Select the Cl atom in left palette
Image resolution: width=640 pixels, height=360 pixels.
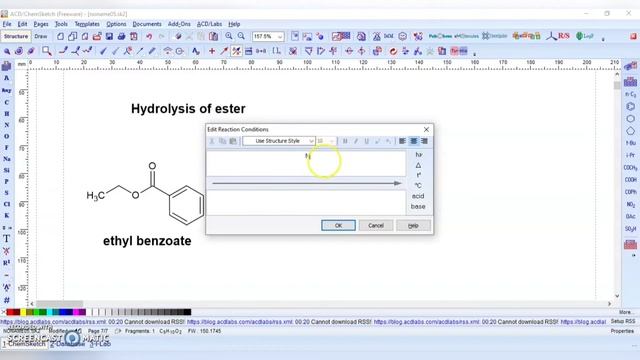click(x=7, y=204)
